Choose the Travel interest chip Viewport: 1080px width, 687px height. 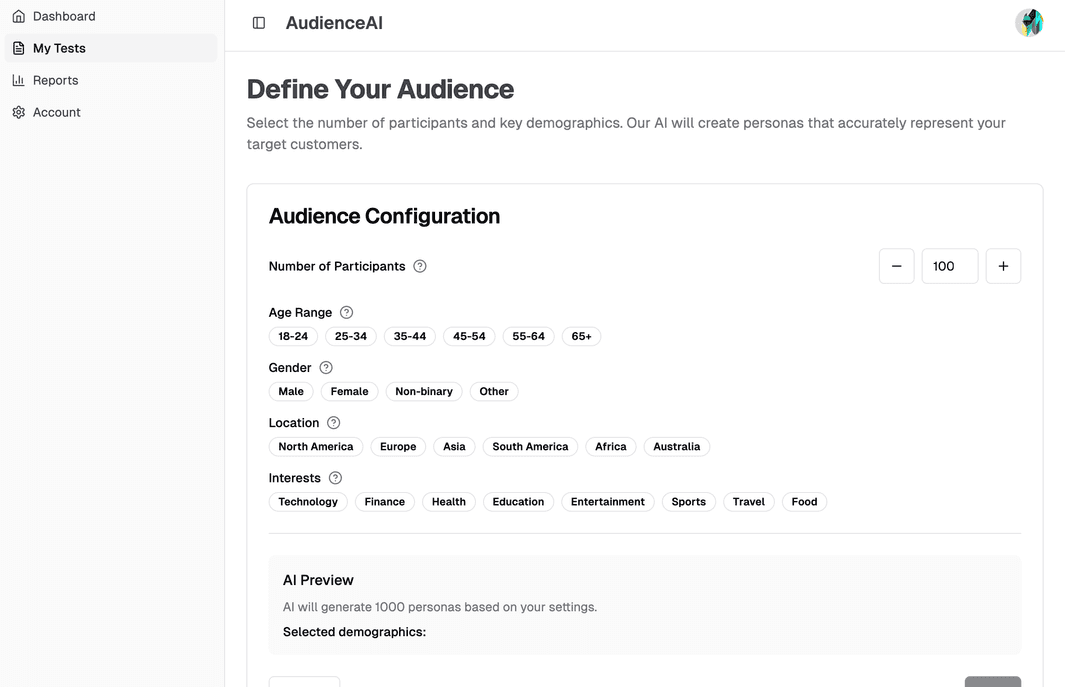point(749,502)
